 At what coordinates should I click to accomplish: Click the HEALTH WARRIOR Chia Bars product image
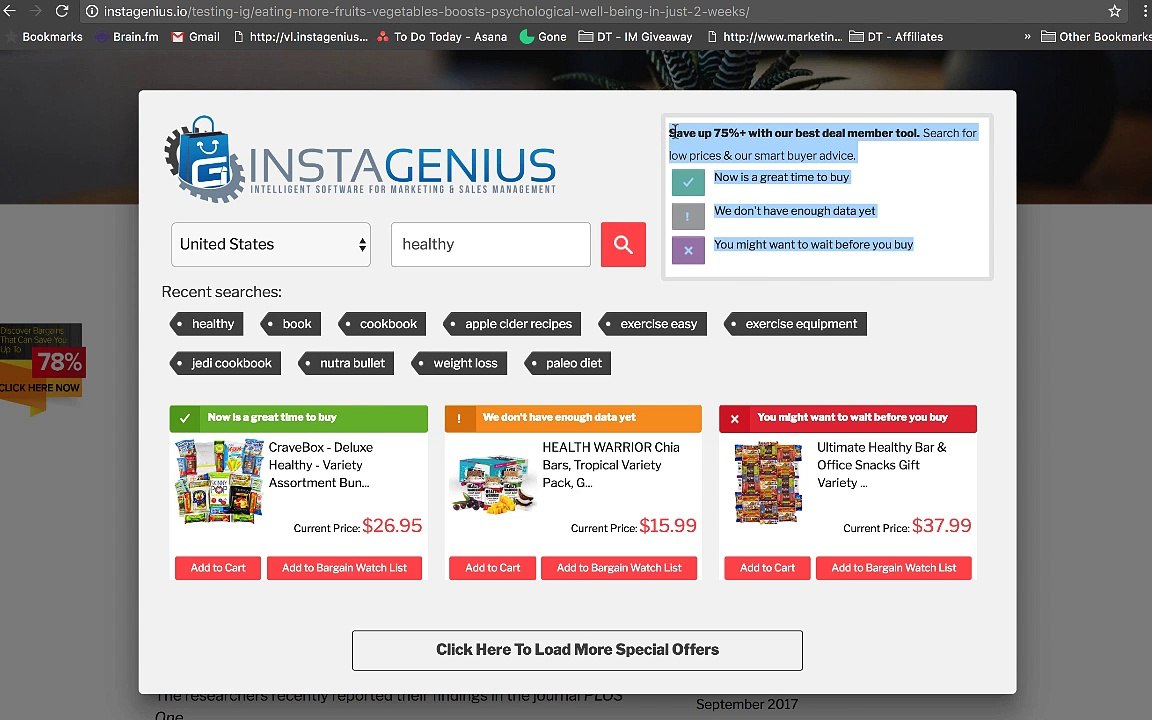pyautogui.click(x=492, y=484)
